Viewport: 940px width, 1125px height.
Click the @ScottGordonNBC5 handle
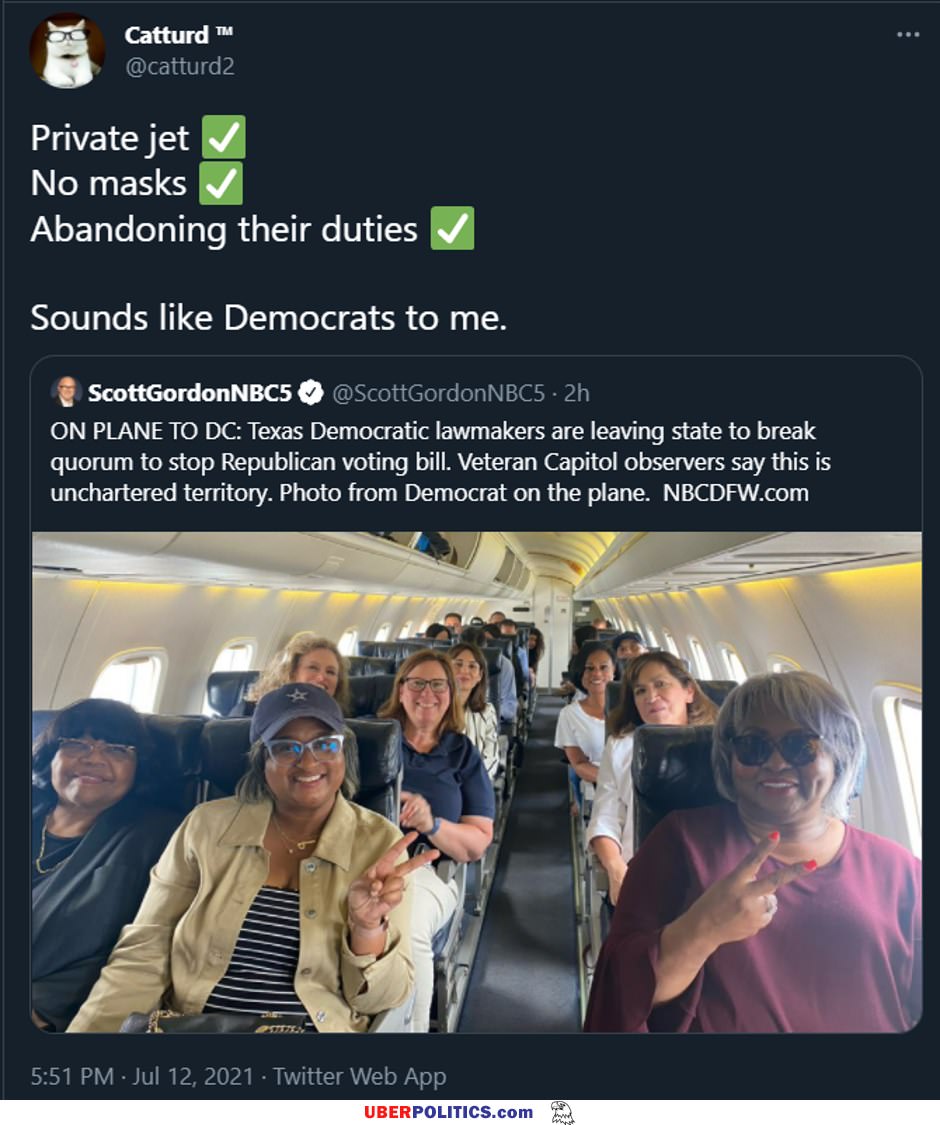point(438,393)
